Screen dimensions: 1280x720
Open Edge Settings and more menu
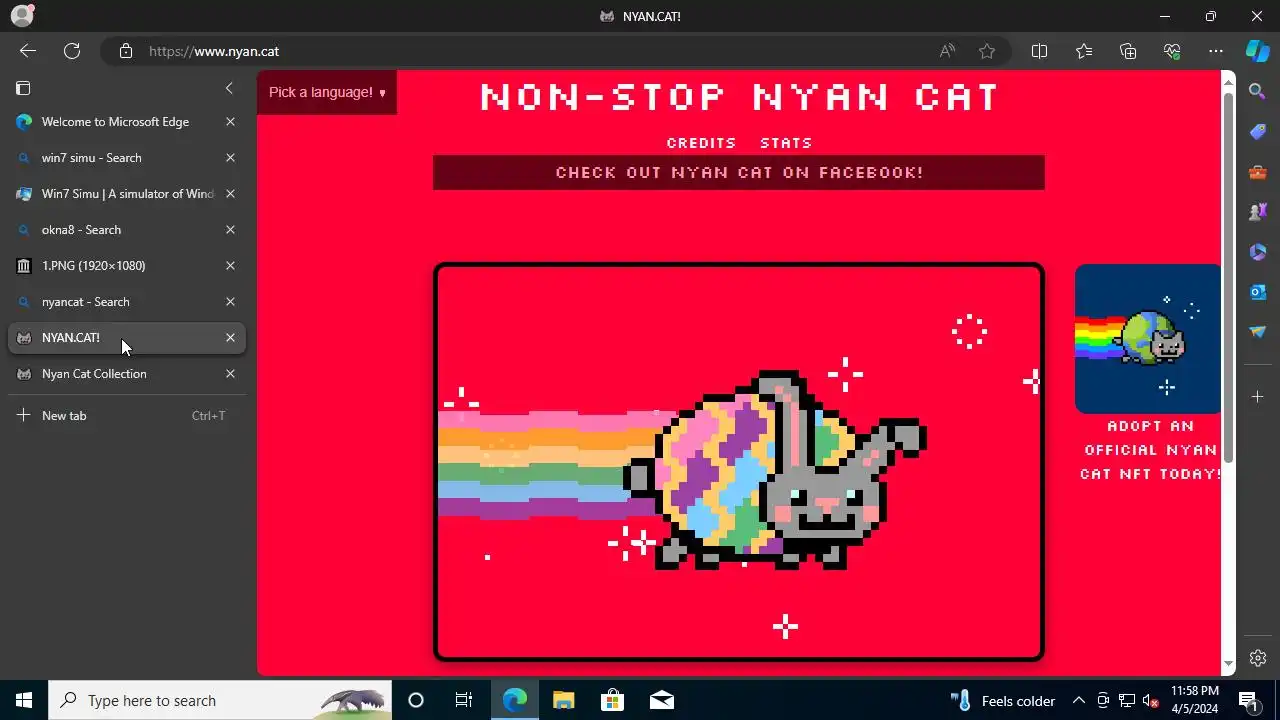(x=1216, y=51)
